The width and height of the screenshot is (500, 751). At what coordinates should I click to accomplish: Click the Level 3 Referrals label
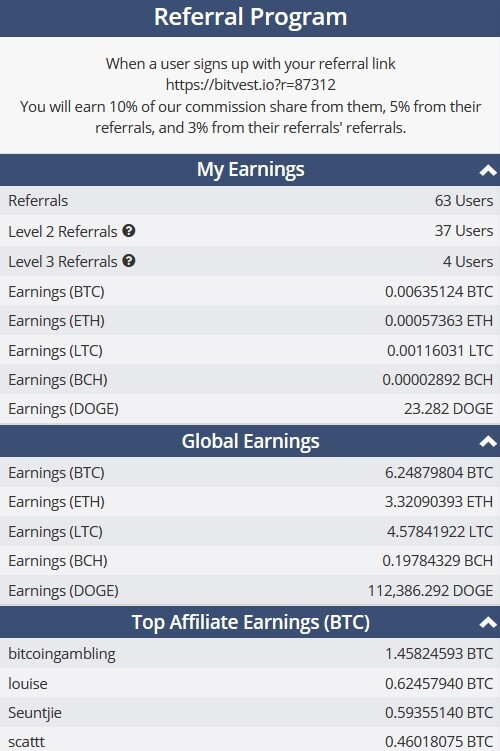63,262
